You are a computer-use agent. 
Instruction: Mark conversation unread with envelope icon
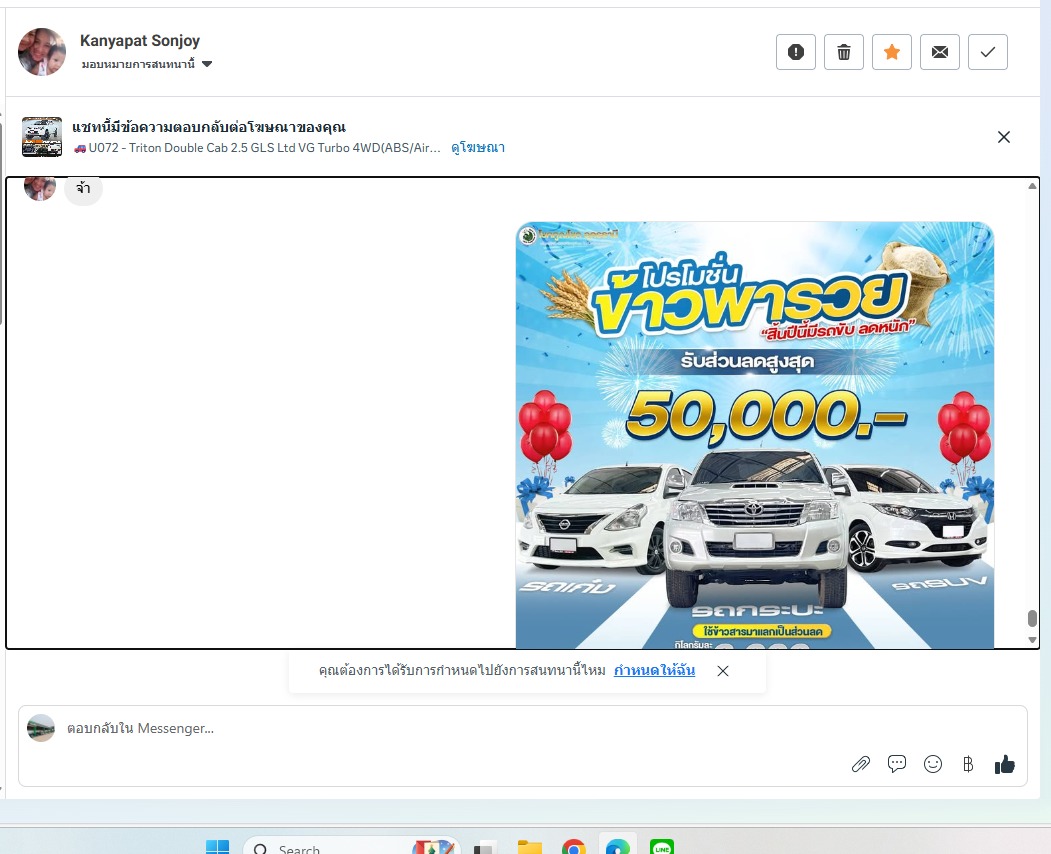click(940, 52)
